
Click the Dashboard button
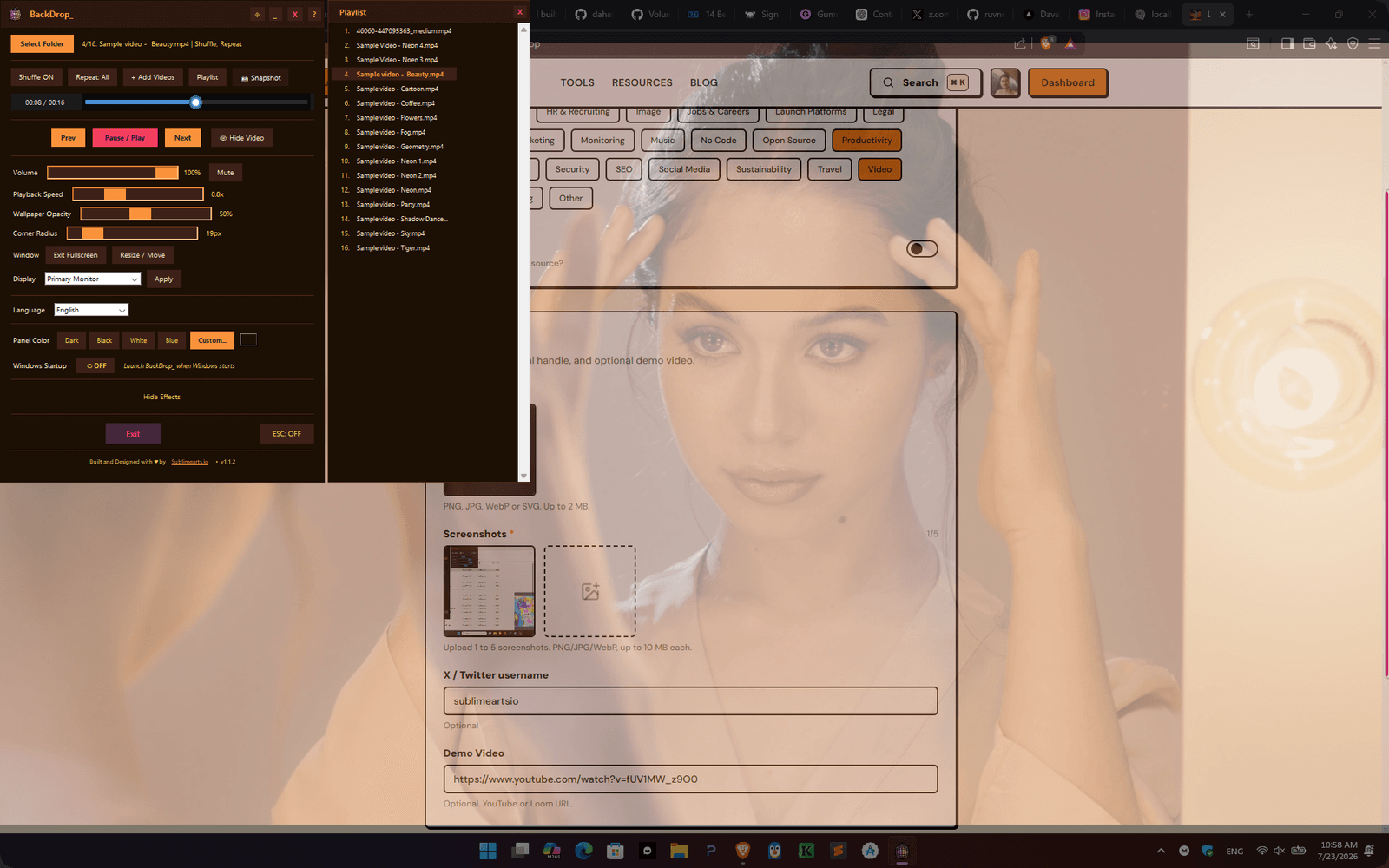click(x=1068, y=82)
